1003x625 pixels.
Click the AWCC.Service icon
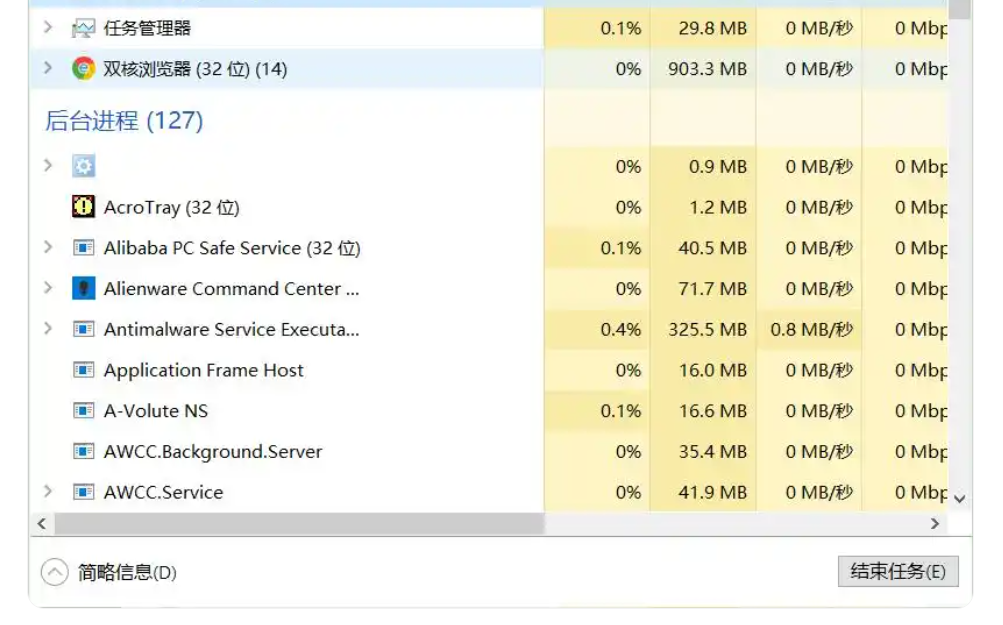(x=83, y=492)
